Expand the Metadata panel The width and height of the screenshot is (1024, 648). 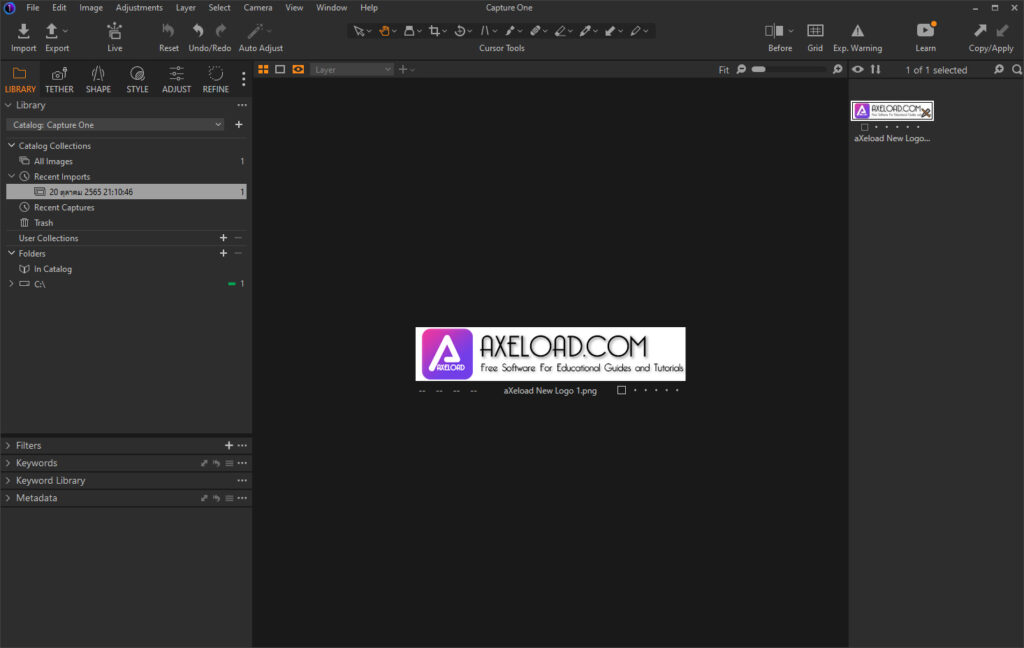tap(8, 498)
